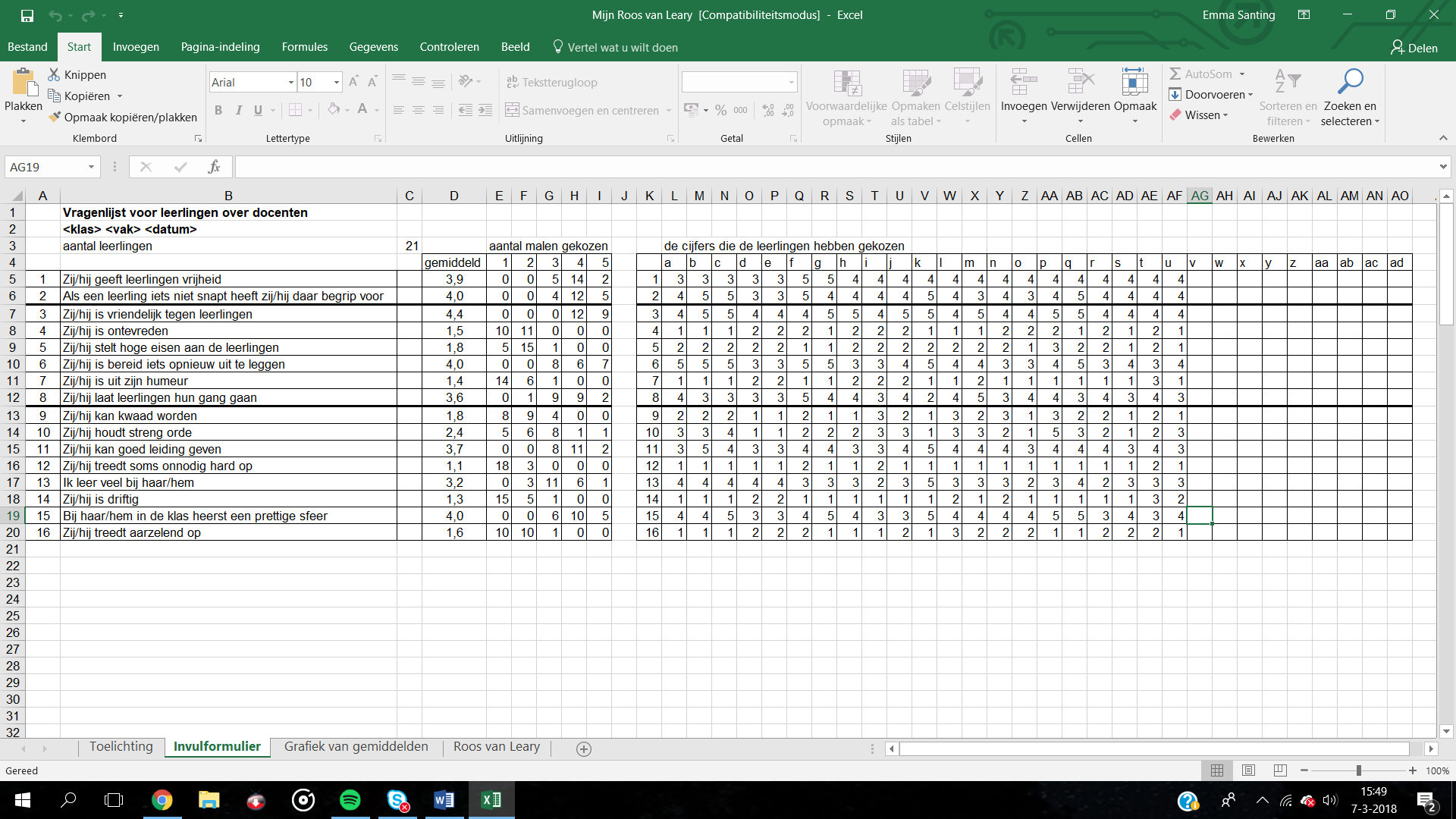1456x819 pixels.
Task: Click the Invoegen cells icon
Action: point(1023,82)
